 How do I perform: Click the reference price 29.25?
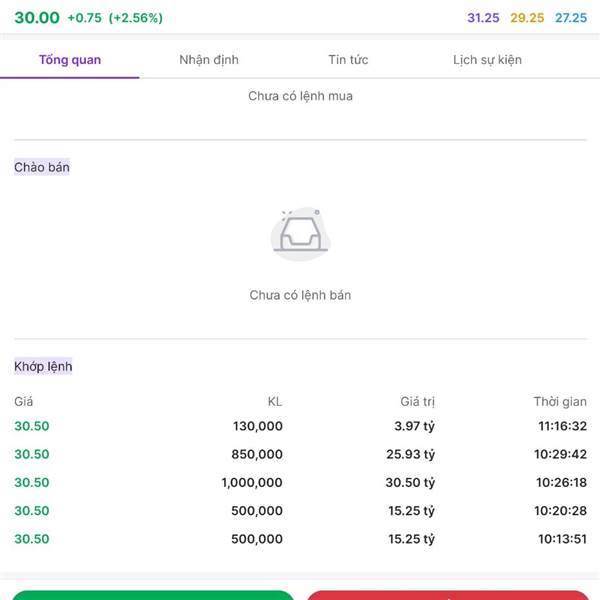click(x=527, y=18)
